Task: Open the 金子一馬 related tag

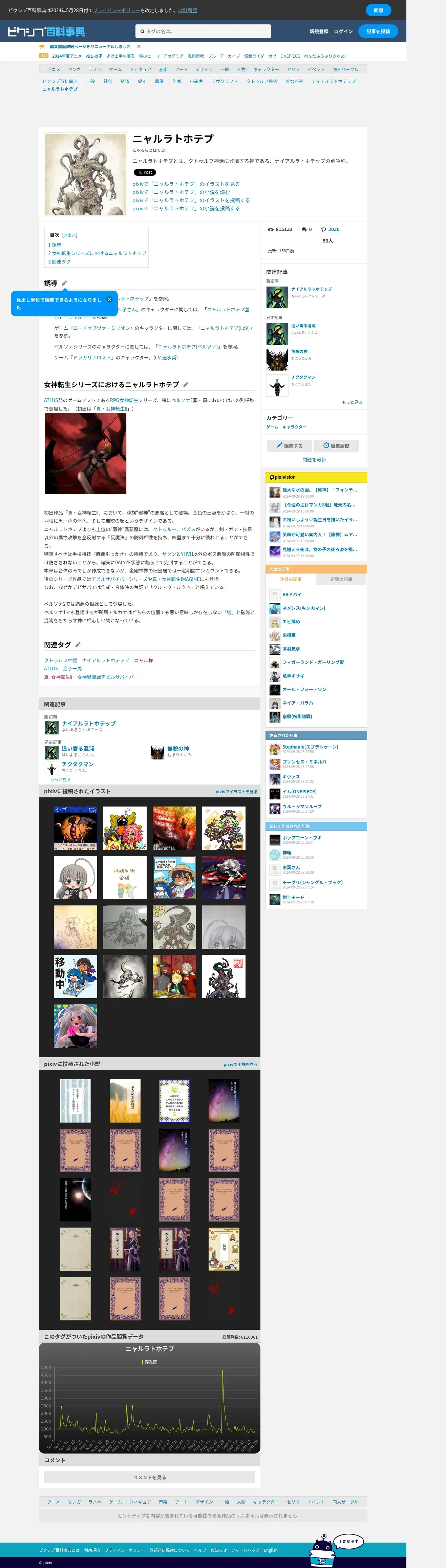Action: pos(72,668)
